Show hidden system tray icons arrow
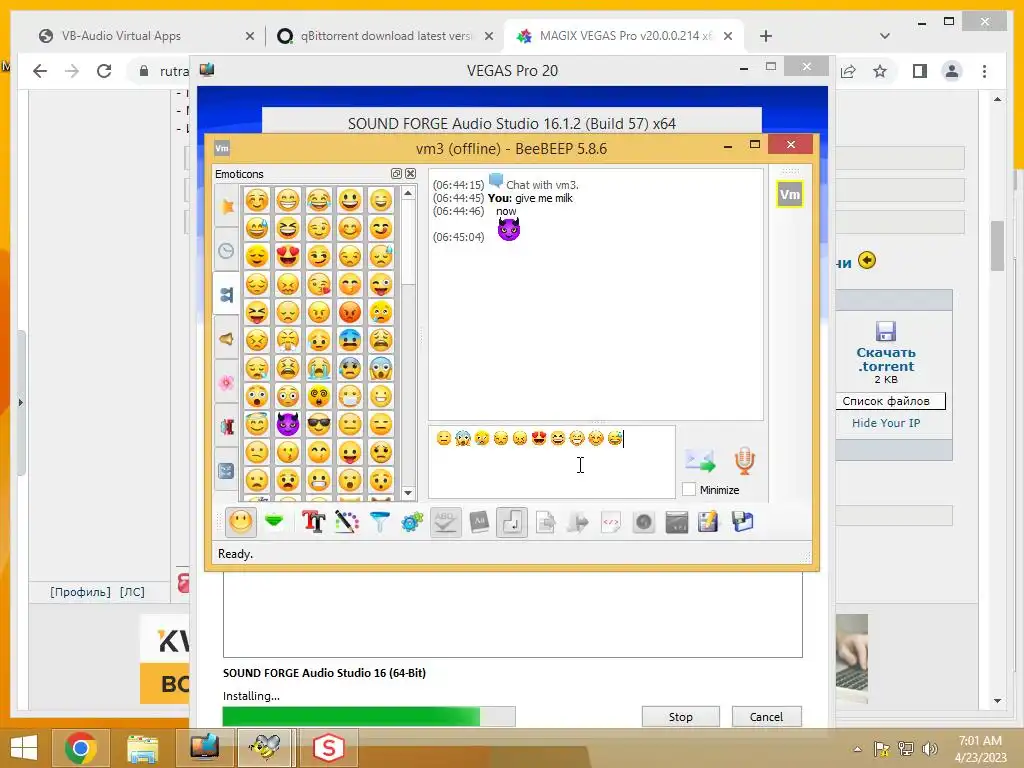The height and width of the screenshot is (768, 1024). pyautogui.click(x=857, y=749)
